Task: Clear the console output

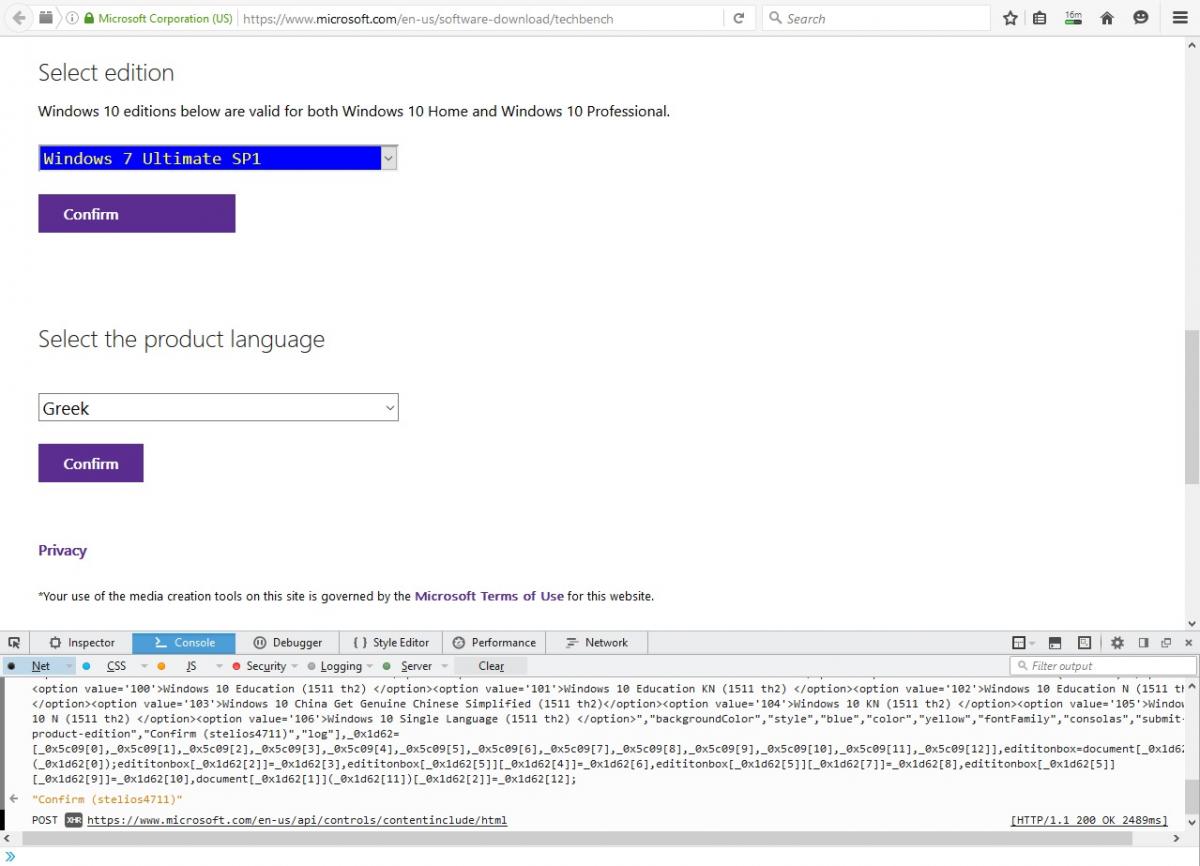Action: [491, 666]
